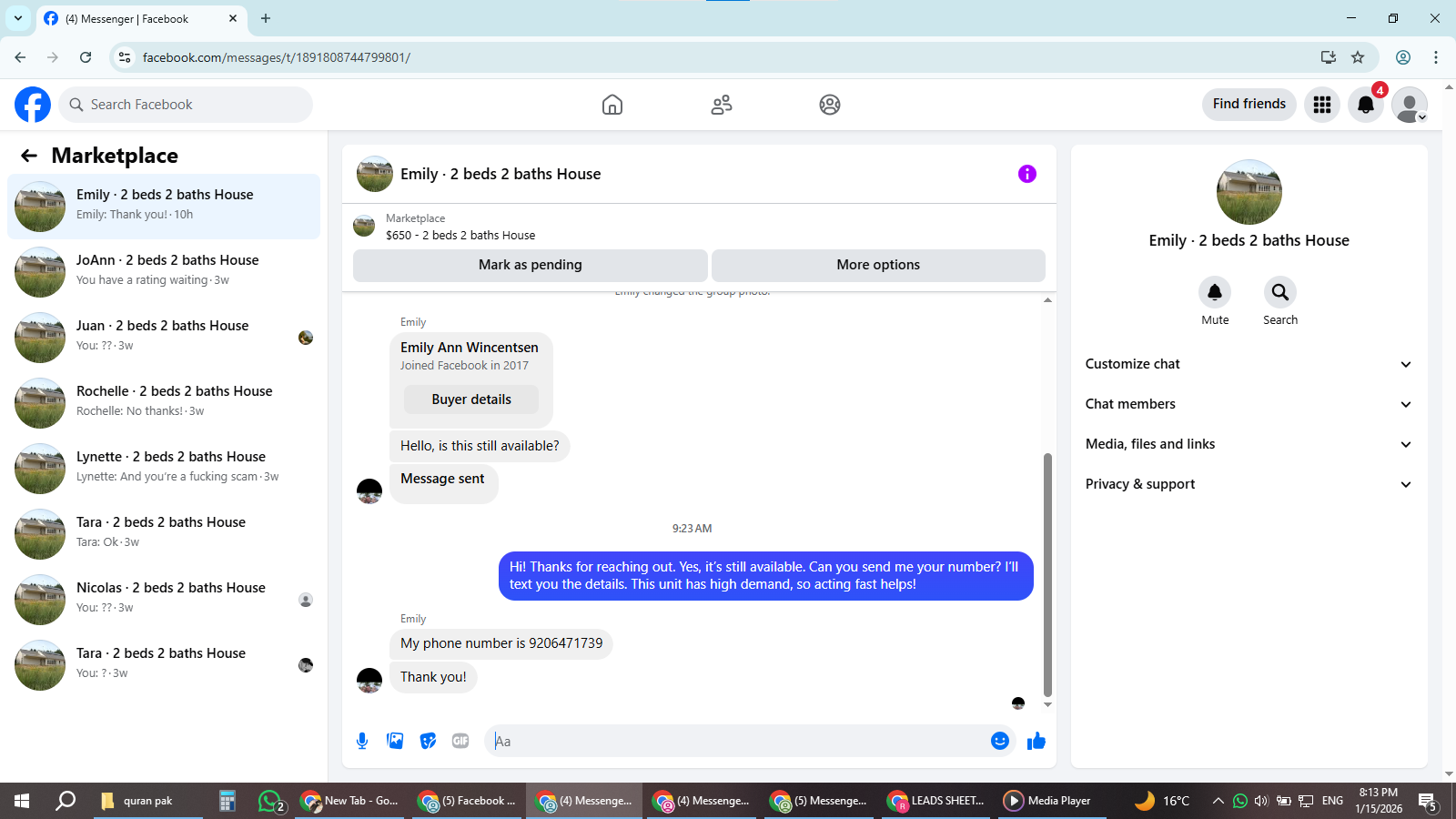Open the Windows notification center icon
Viewport: 1456px width, 819px height.
[x=1429, y=801]
